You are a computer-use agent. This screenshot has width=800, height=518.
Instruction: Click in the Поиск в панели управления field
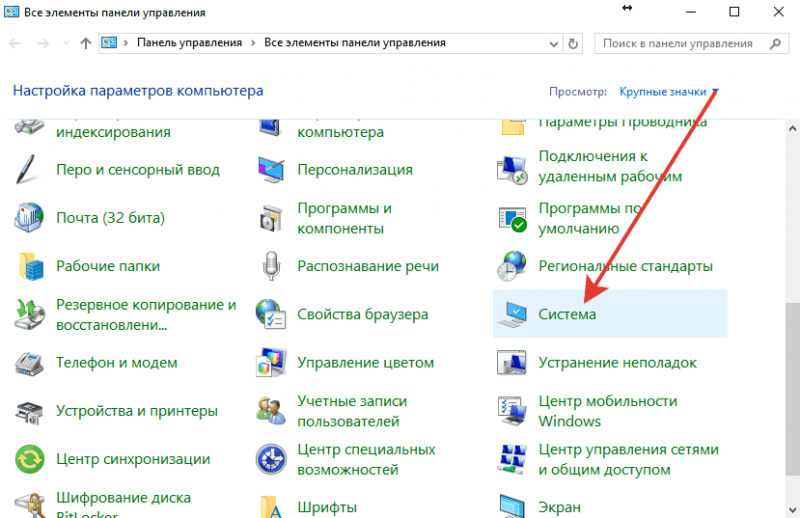point(691,44)
